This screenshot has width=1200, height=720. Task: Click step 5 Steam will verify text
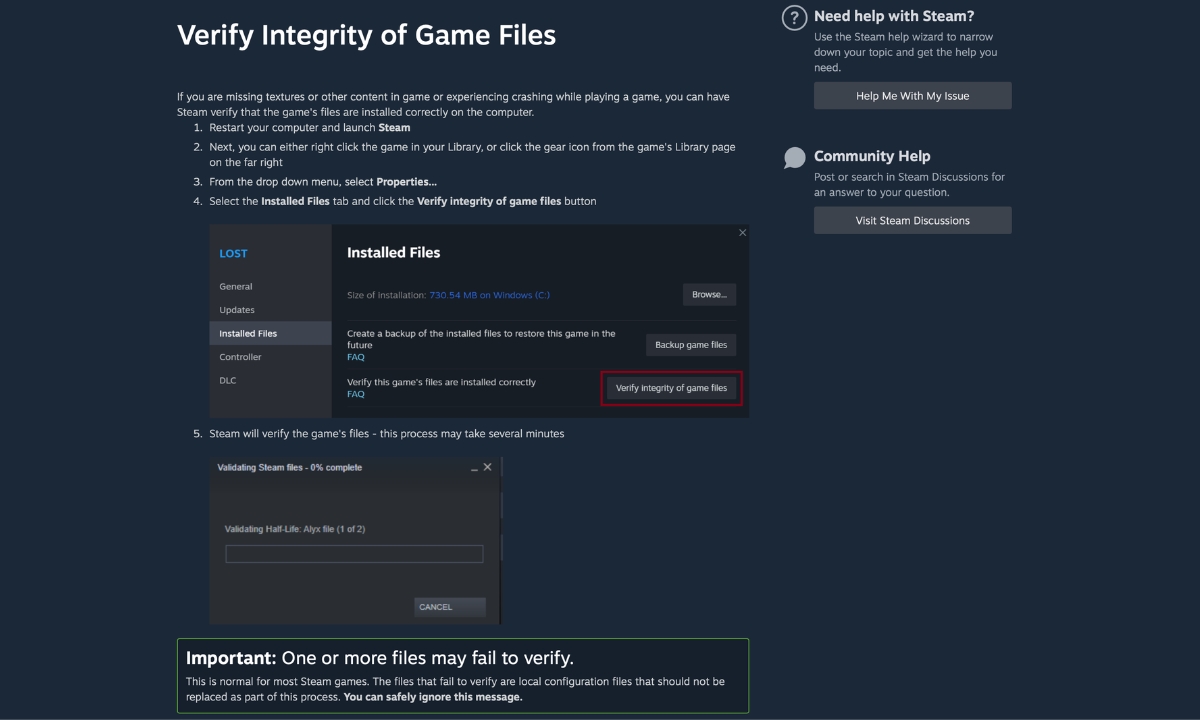tap(386, 434)
